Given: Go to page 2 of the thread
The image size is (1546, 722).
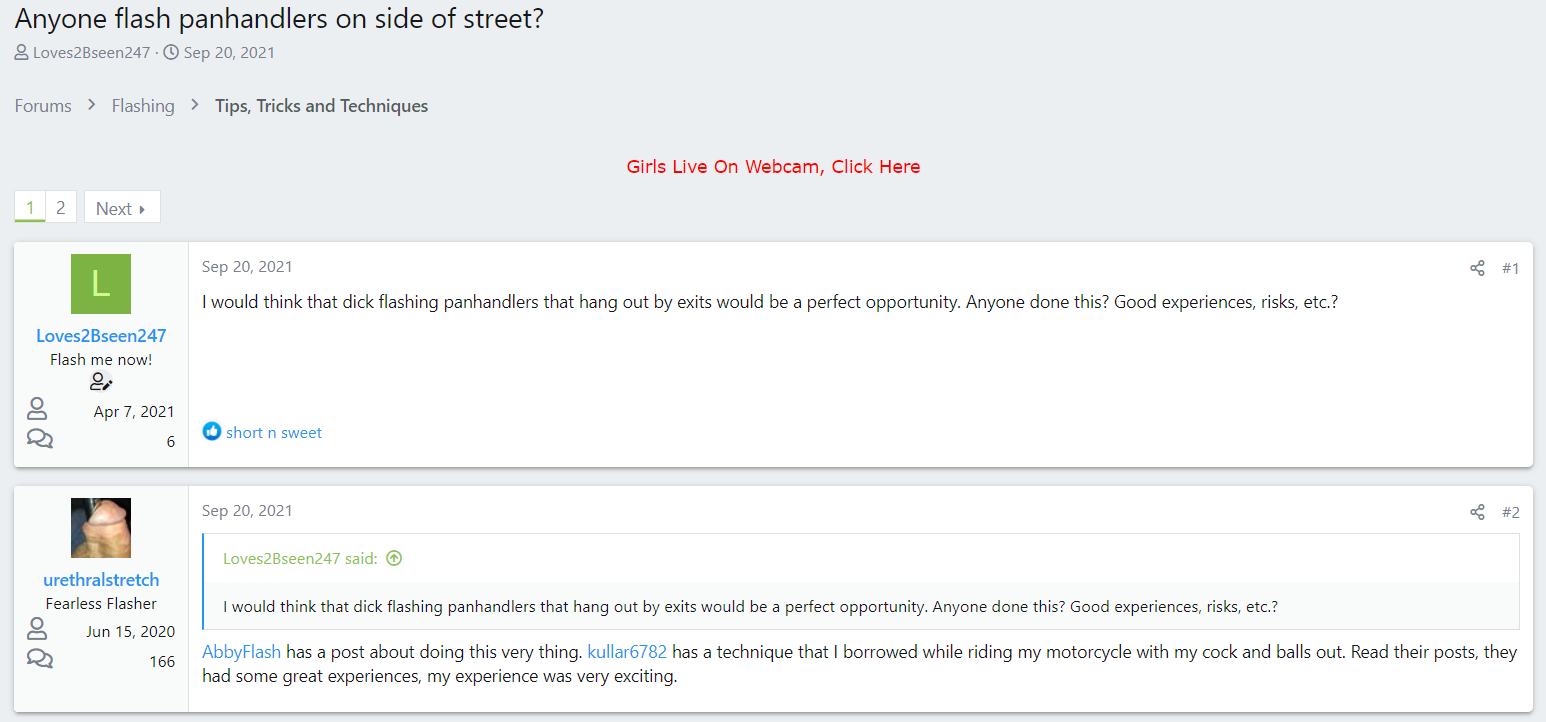Looking at the screenshot, I should [x=61, y=208].
